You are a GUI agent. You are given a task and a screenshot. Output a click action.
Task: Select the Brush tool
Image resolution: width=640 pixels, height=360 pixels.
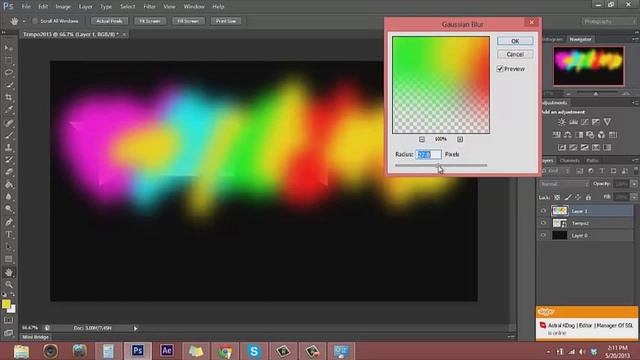click(x=9, y=135)
